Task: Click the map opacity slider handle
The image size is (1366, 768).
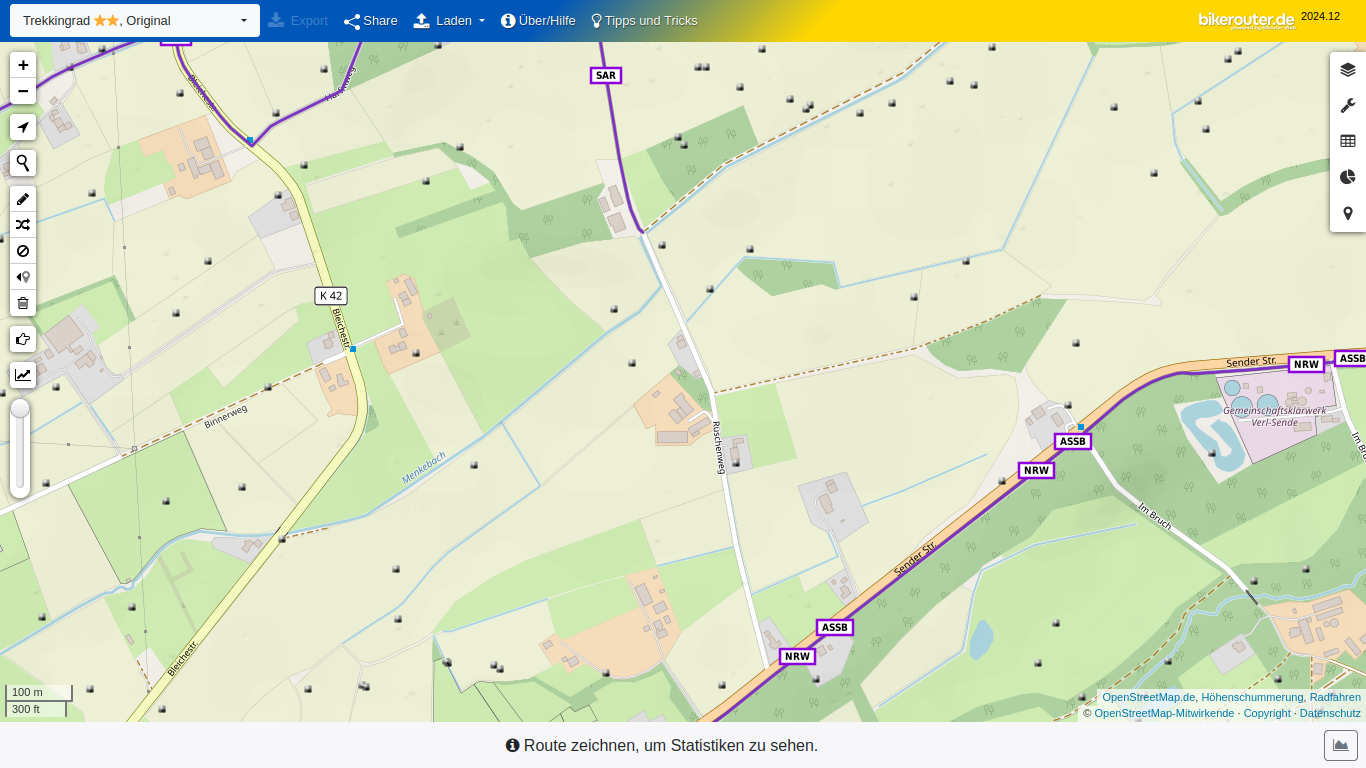Action: tap(20, 408)
